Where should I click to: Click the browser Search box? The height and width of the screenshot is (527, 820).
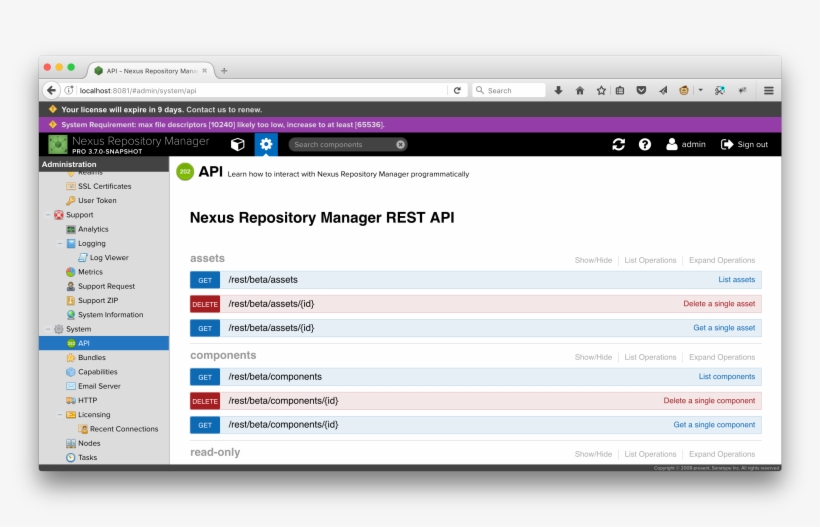tap(509, 90)
